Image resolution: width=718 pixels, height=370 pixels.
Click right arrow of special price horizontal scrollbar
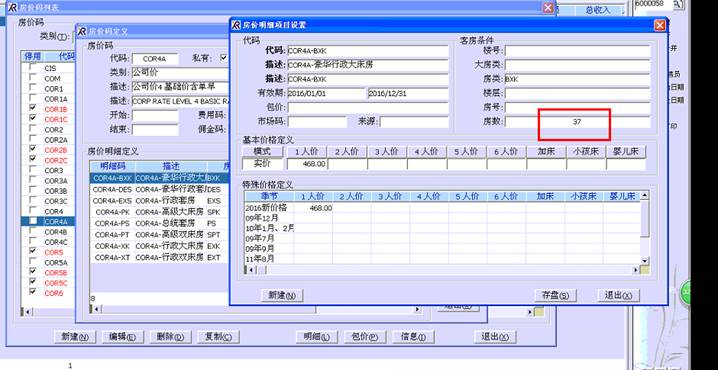636,270
